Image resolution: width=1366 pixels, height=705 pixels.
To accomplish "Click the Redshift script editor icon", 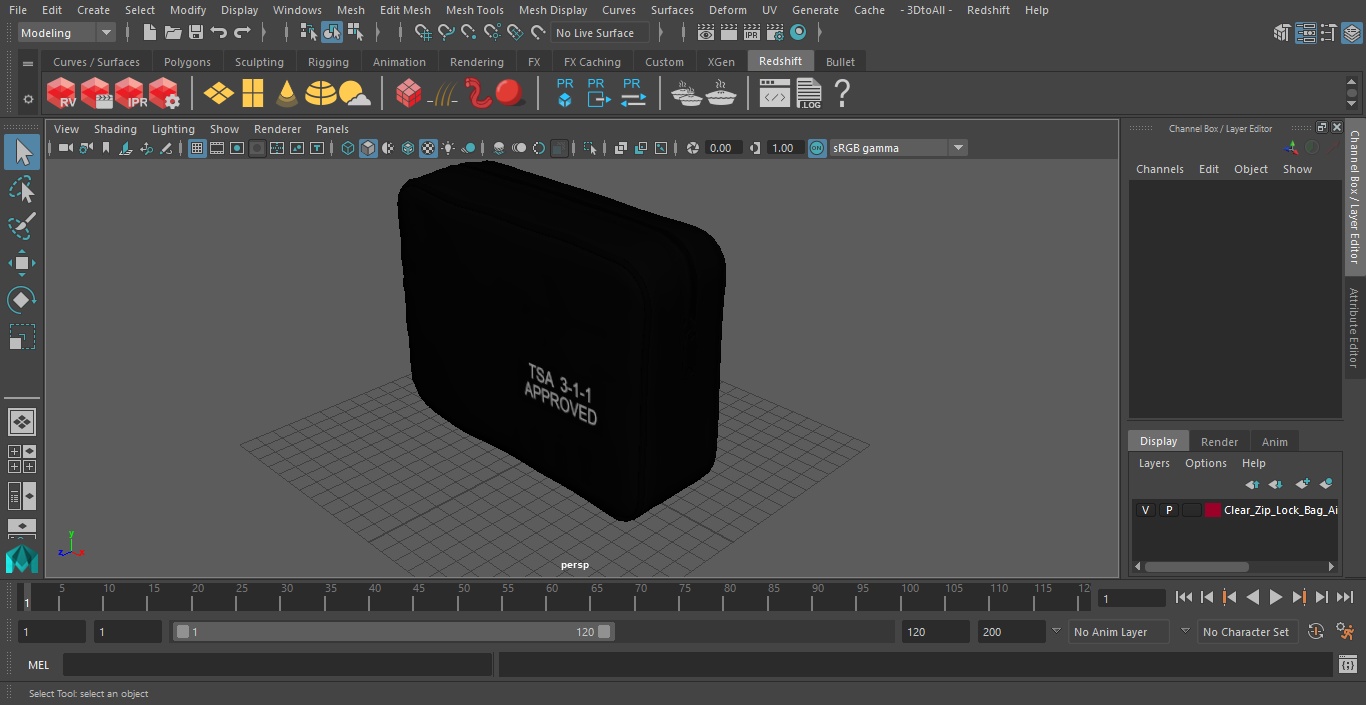I will [774, 94].
